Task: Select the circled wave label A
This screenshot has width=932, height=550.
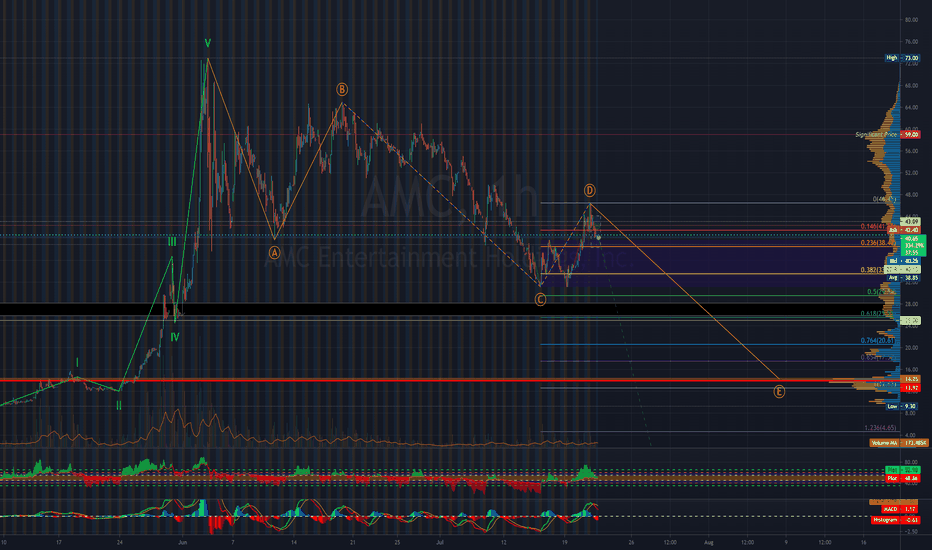Action: (x=275, y=253)
